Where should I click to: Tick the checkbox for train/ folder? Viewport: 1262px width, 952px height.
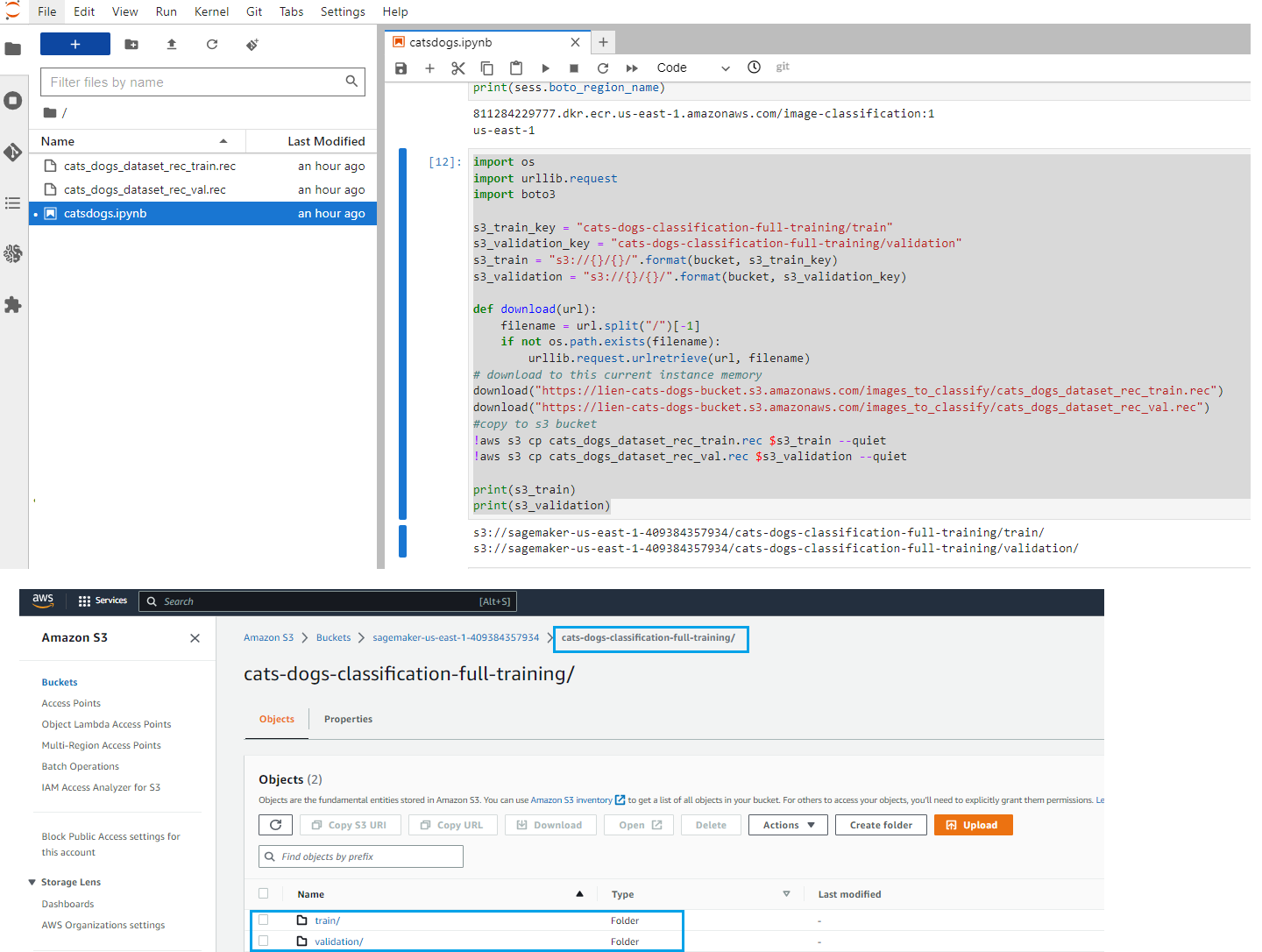click(x=263, y=920)
